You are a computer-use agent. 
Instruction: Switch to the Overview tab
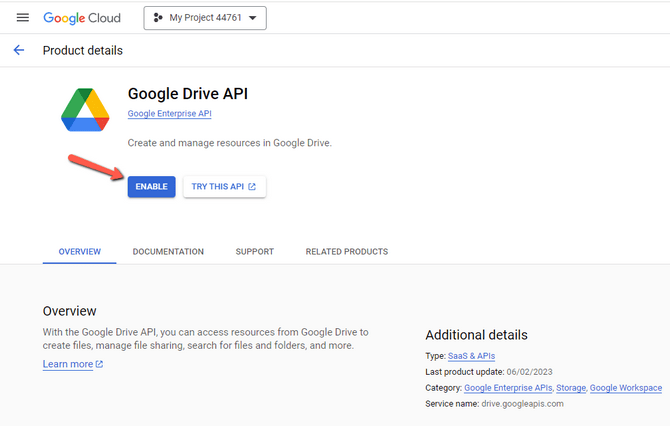pyautogui.click(x=79, y=252)
